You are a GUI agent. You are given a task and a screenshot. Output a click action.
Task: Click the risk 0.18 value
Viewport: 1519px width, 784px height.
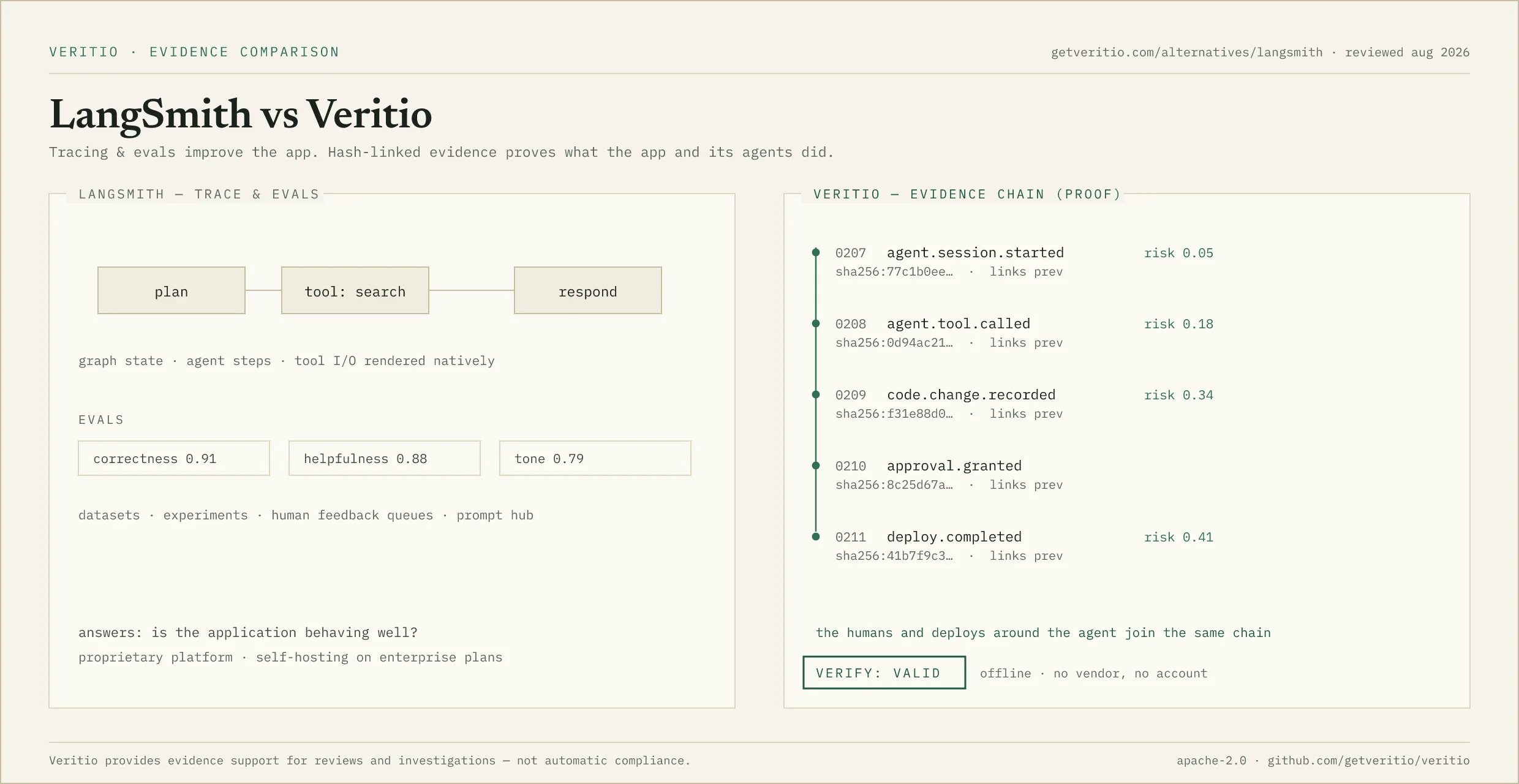point(1178,324)
